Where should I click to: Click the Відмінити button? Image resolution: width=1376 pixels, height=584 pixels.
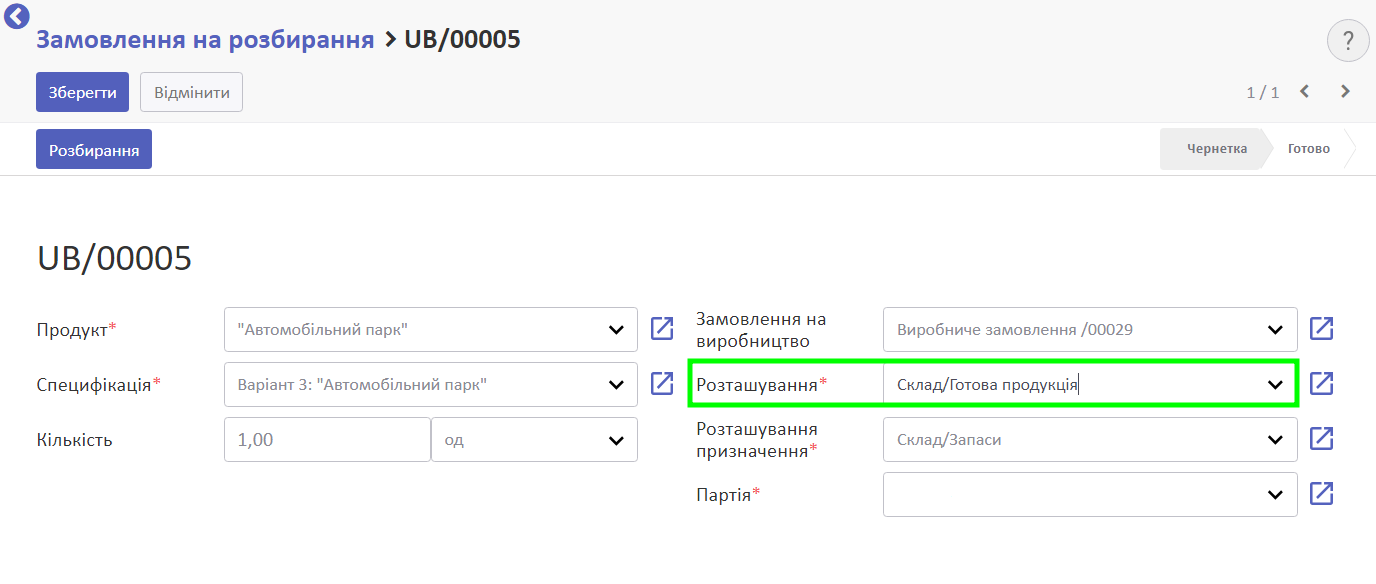pos(191,92)
